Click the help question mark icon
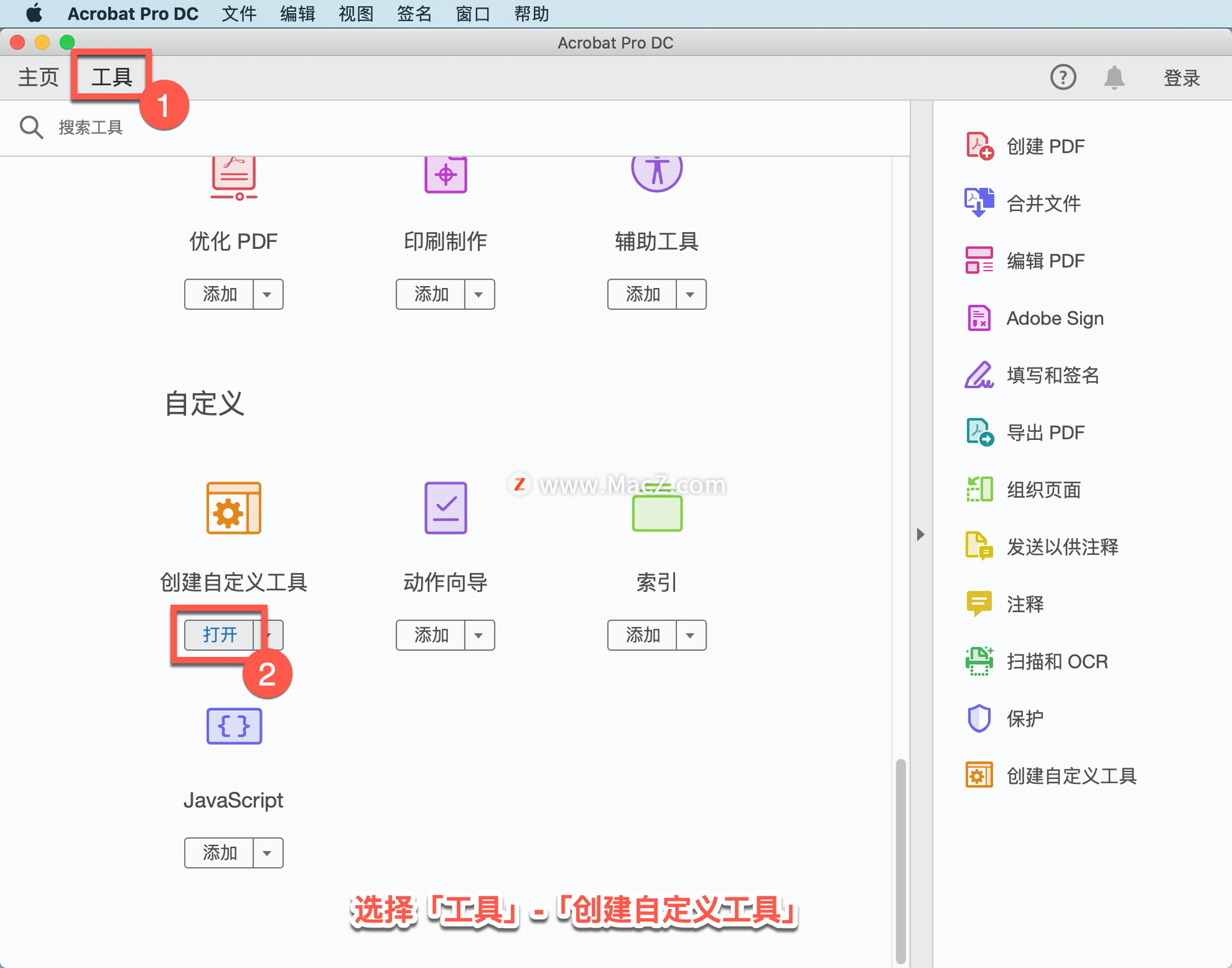This screenshot has width=1232, height=968. click(x=1063, y=78)
